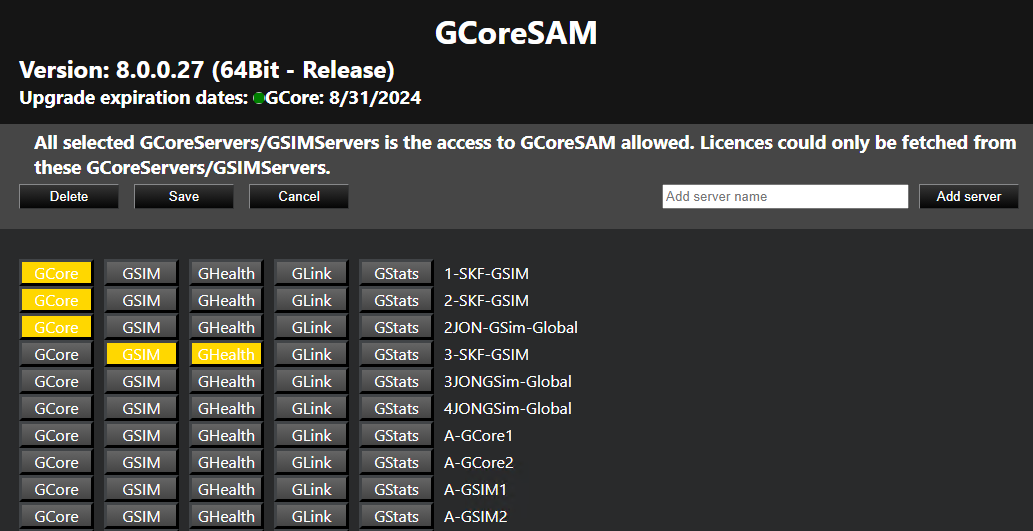Enable GLink for A-GCore1
This screenshot has height=531, width=1033.
(x=311, y=435)
